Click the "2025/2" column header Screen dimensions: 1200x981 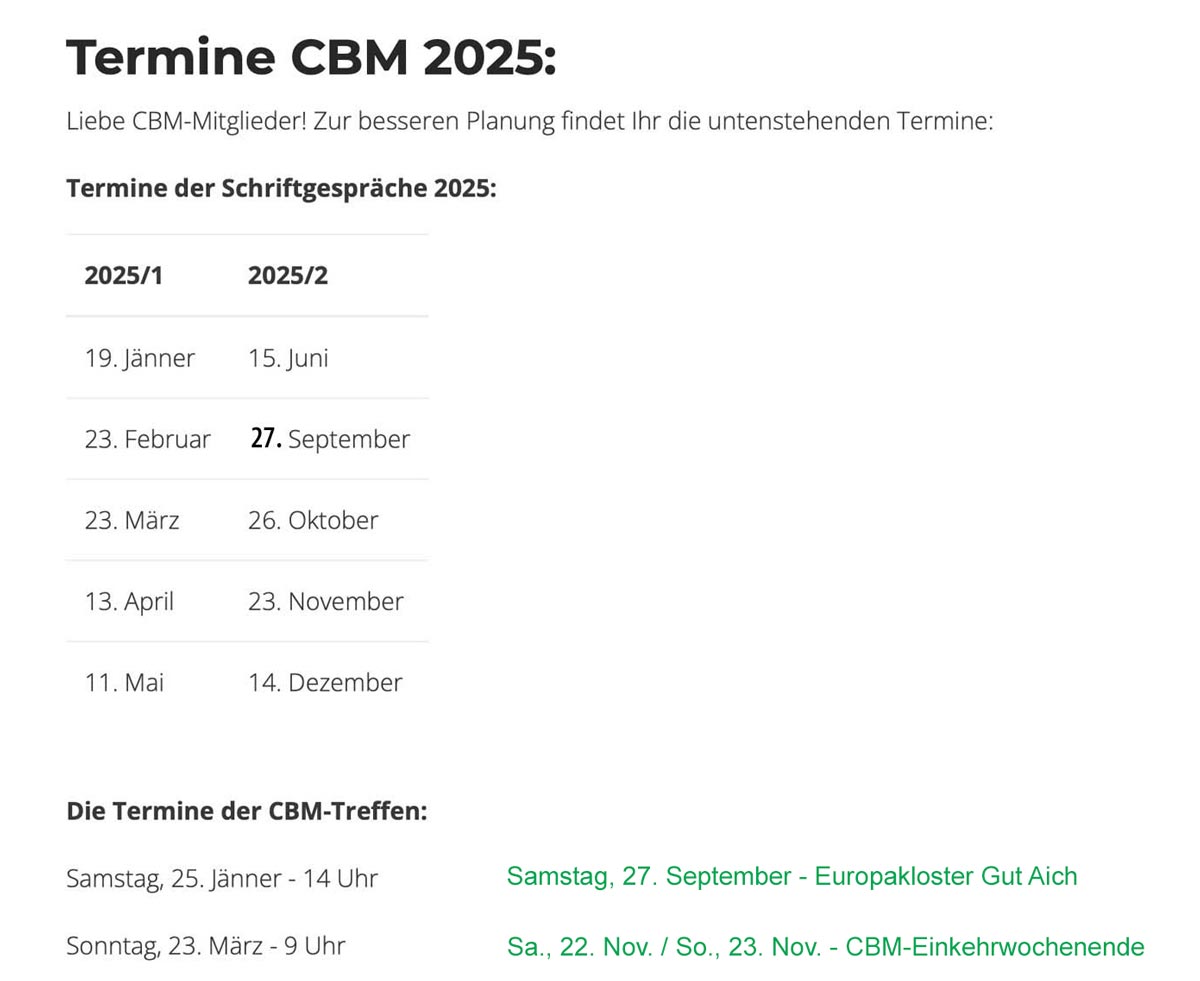288,276
